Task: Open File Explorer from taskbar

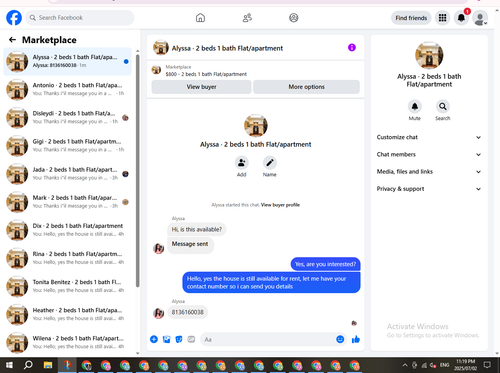Action: tap(48, 365)
